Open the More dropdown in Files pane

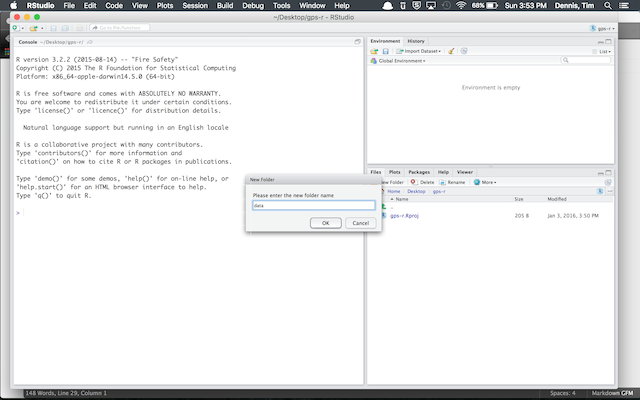tap(485, 182)
